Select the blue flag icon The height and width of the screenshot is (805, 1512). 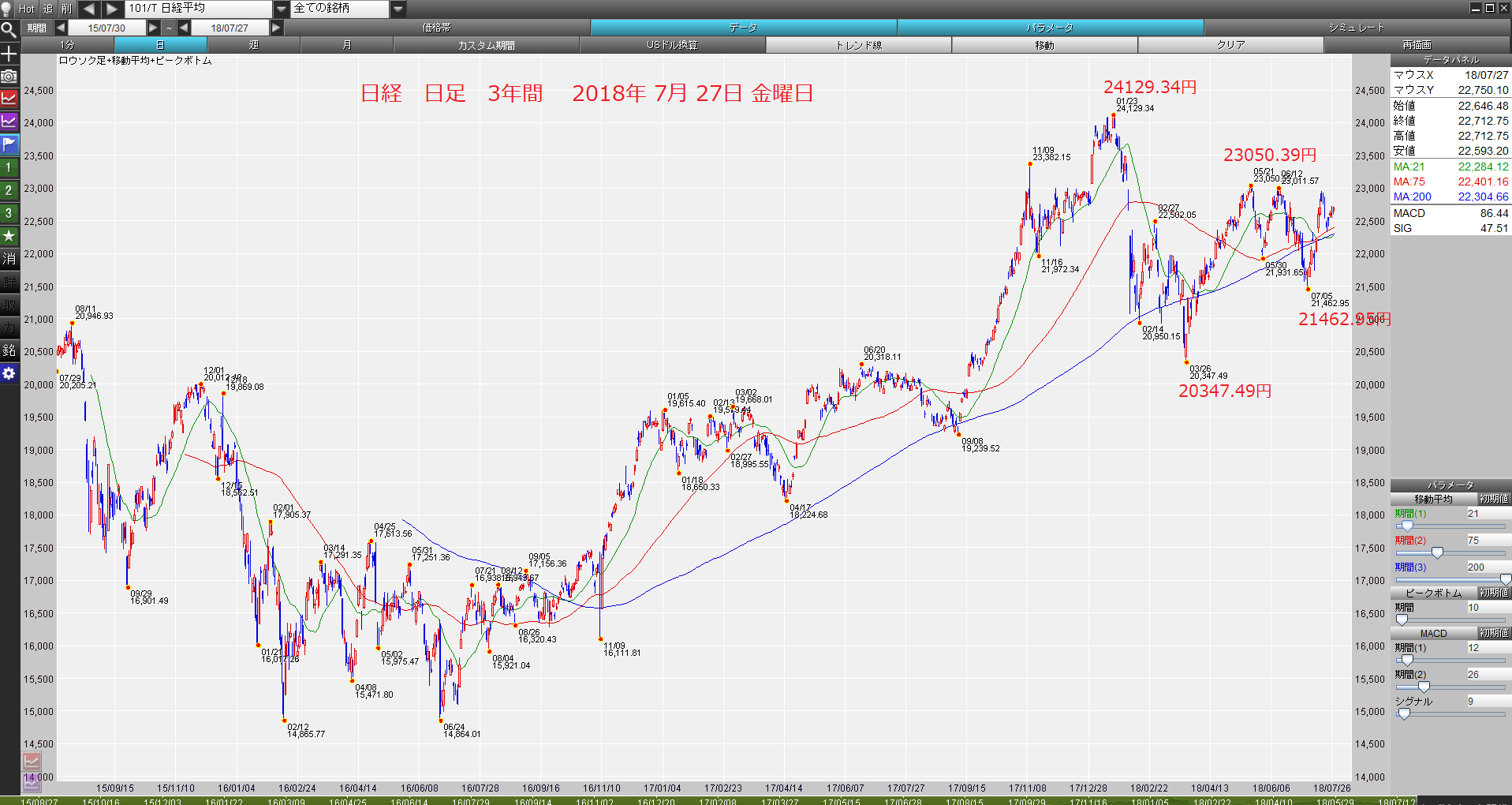coord(9,144)
